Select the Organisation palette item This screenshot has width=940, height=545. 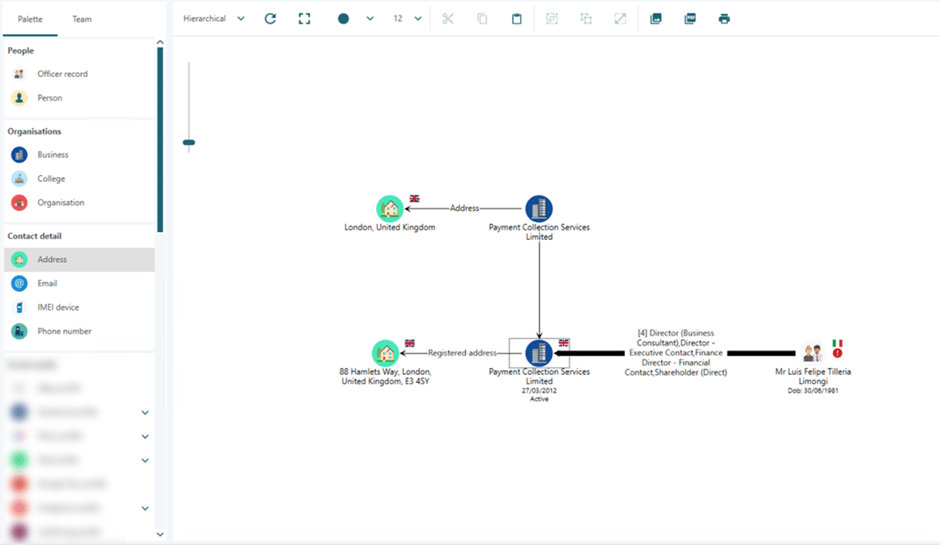tap(79, 203)
